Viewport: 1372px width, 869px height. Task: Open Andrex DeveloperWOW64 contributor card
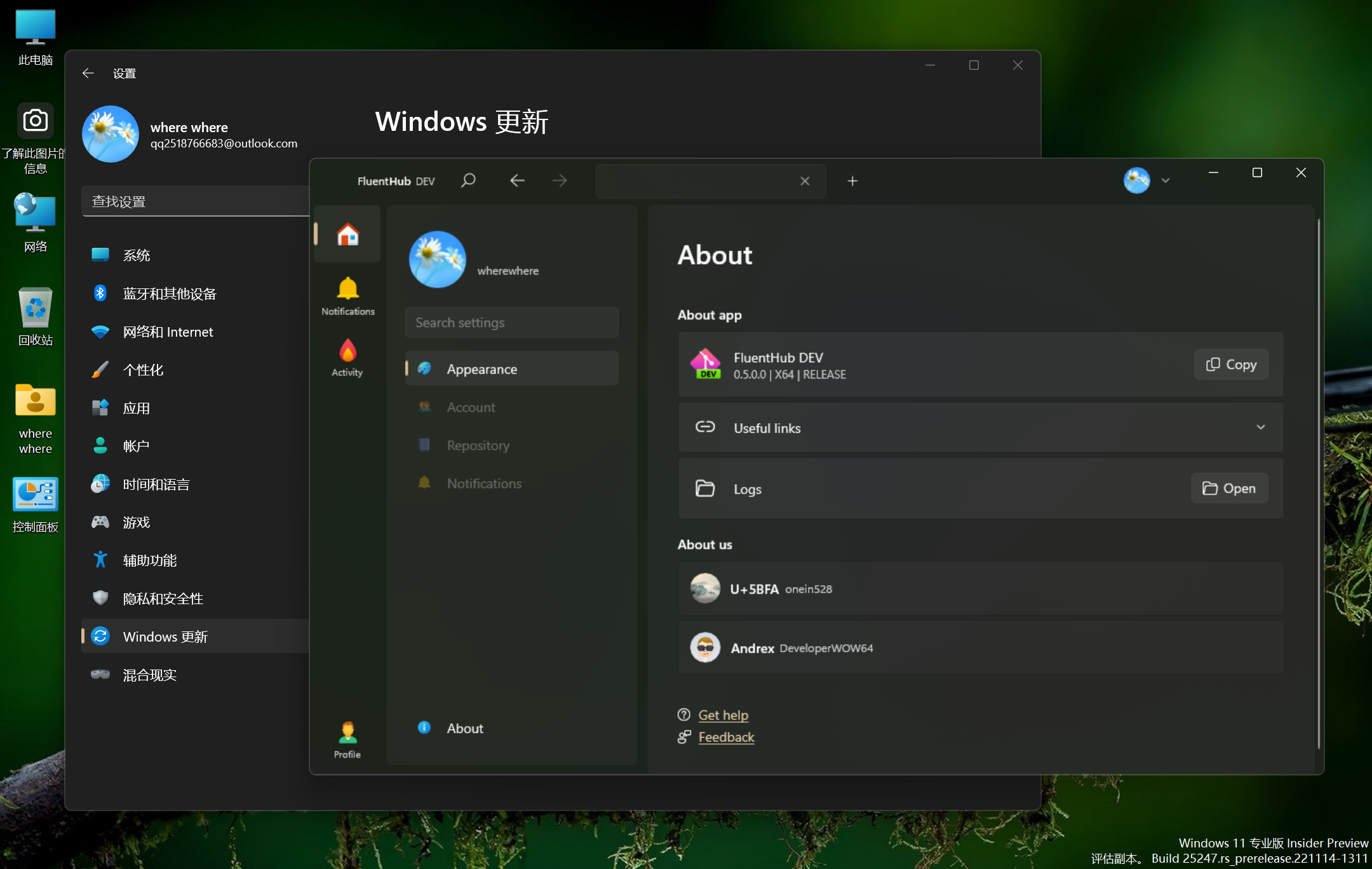(981, 647)
